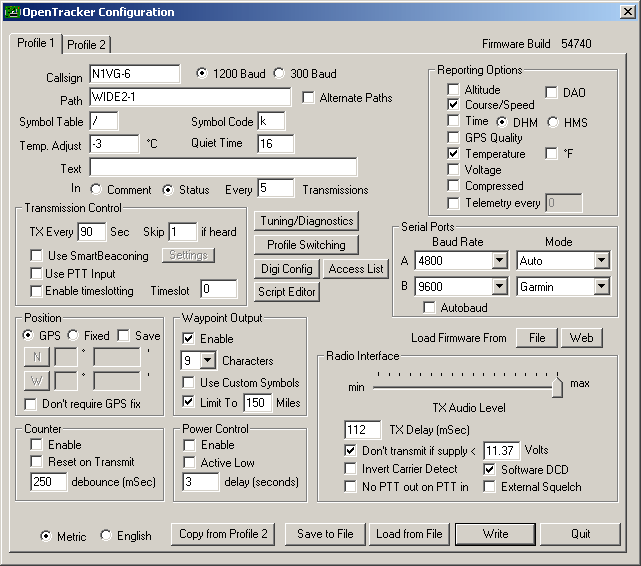641x566 pixels.
Task: Enable the Counter checkbox
Action: click(36, 444)
